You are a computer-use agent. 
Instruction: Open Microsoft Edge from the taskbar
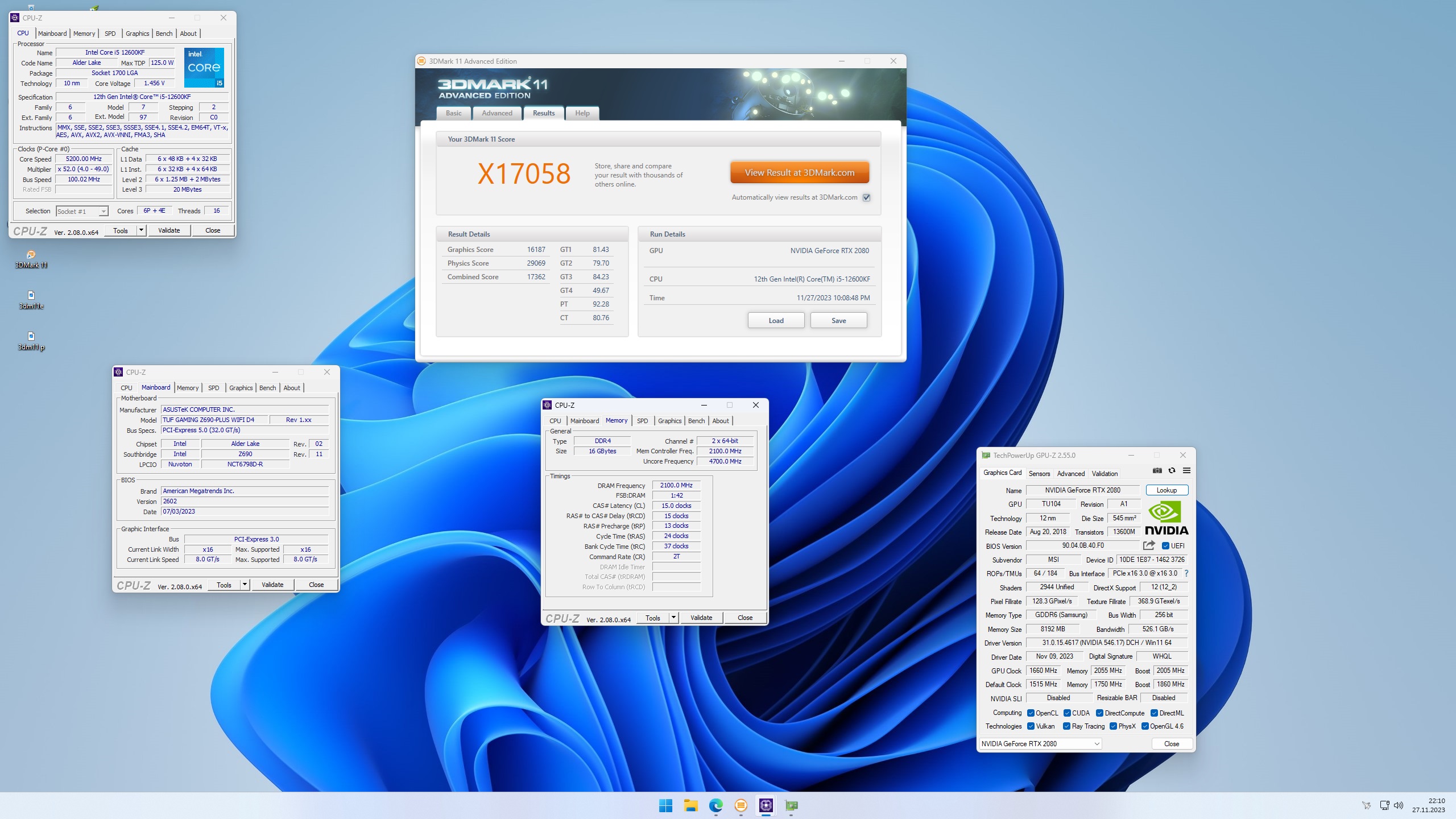click(715, 805)
